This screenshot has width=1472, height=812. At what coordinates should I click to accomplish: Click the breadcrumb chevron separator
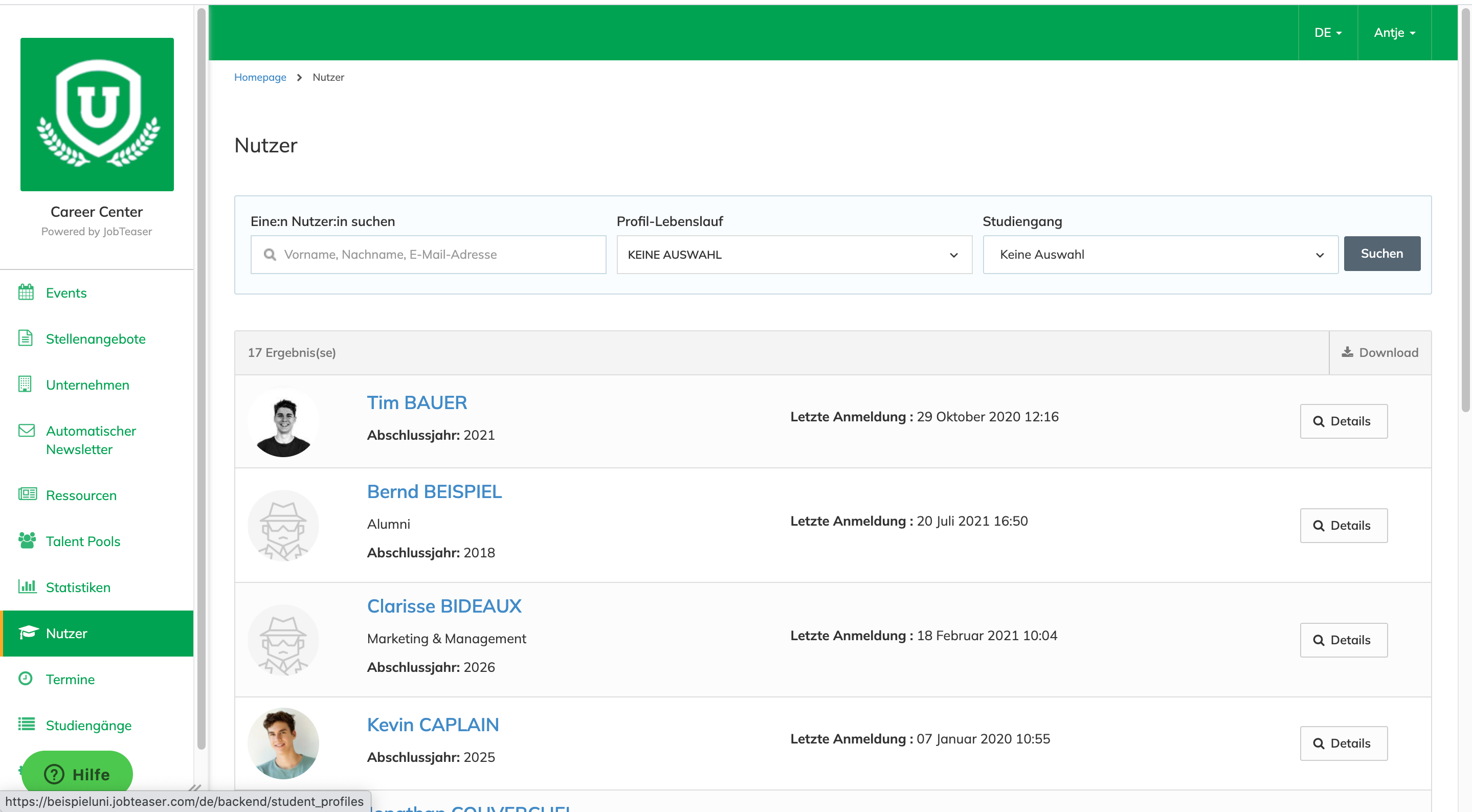(299, 78)
